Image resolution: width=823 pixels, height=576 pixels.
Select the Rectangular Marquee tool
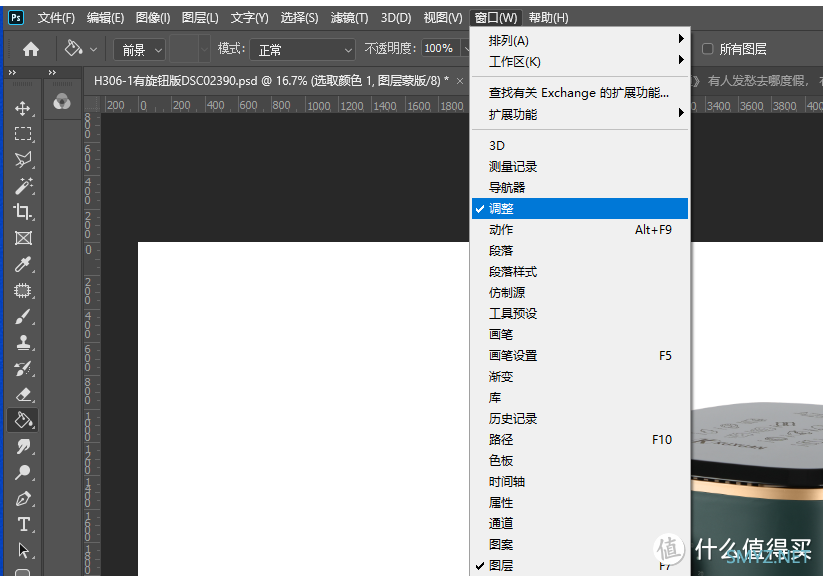click(23, 134)
